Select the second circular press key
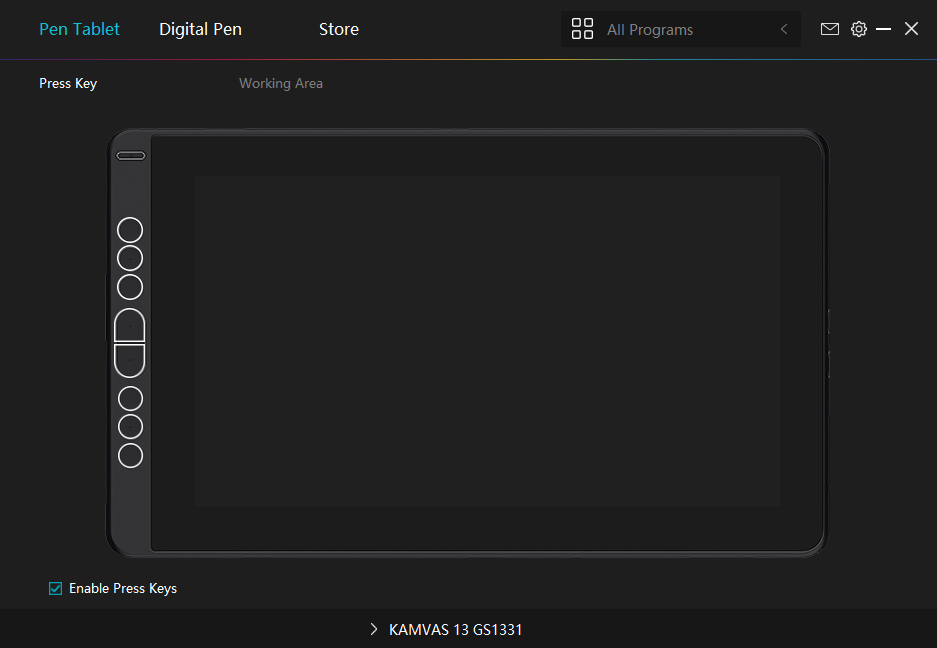 (130, 258)
